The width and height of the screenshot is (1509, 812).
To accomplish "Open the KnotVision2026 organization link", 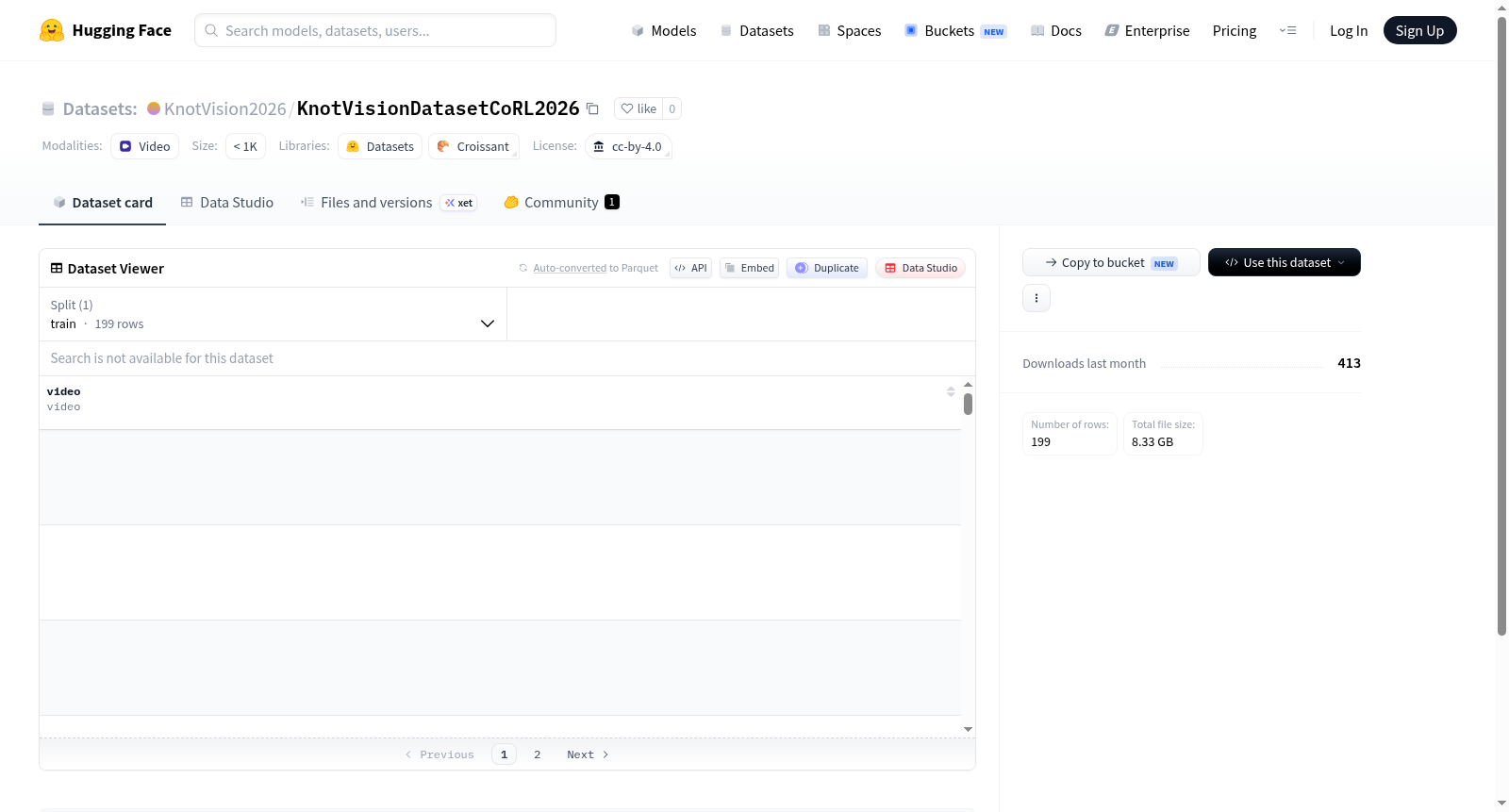I will point(224,108).
